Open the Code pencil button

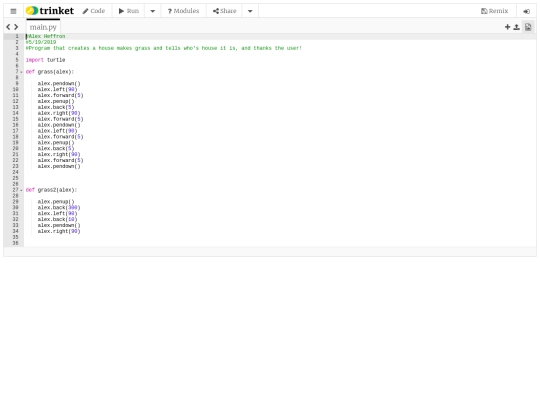[94, 11]
